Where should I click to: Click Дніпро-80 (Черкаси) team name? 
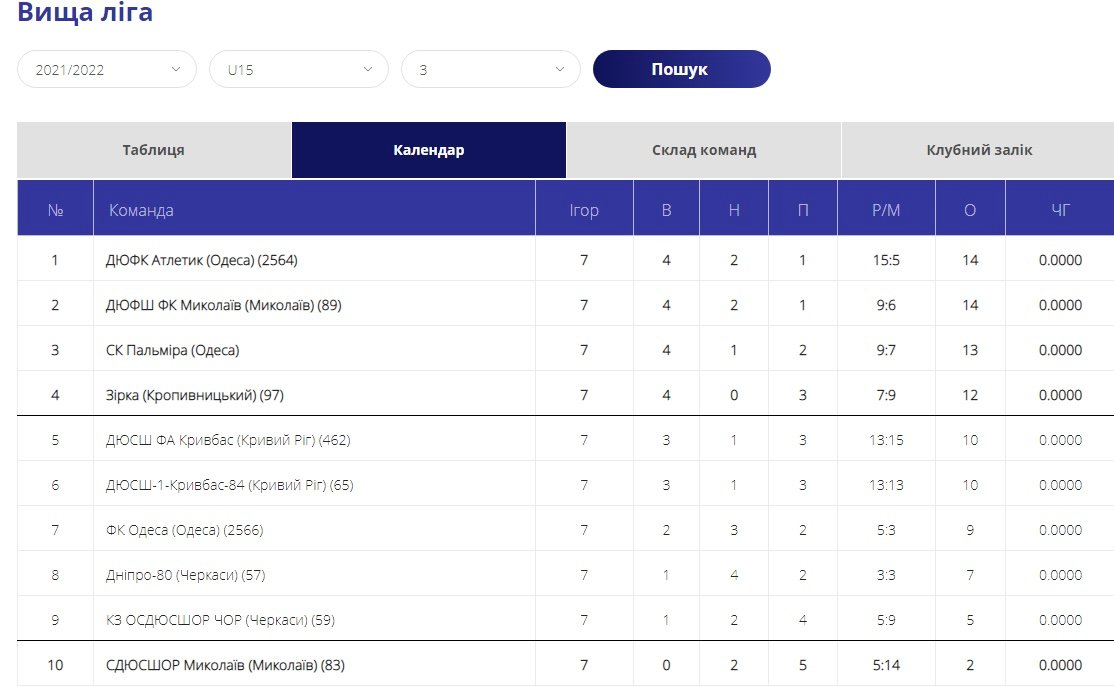(185, 575)
